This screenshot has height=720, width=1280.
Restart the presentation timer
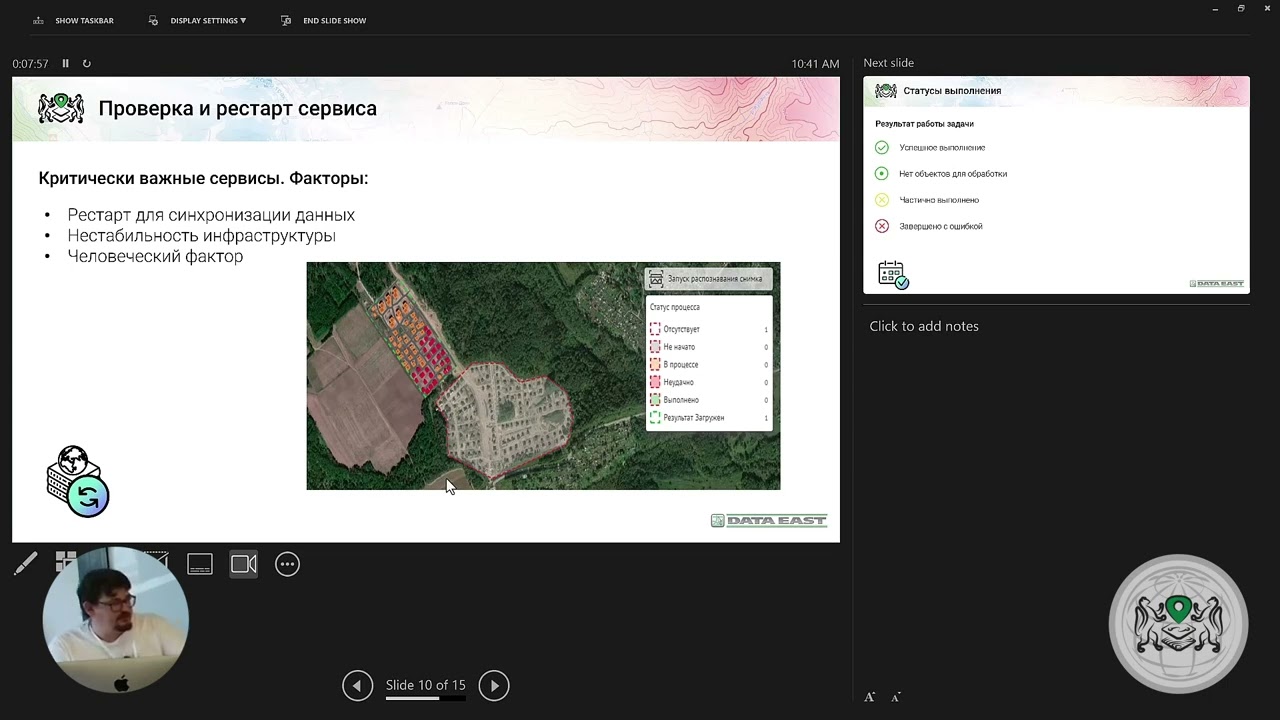click(87, 63)
